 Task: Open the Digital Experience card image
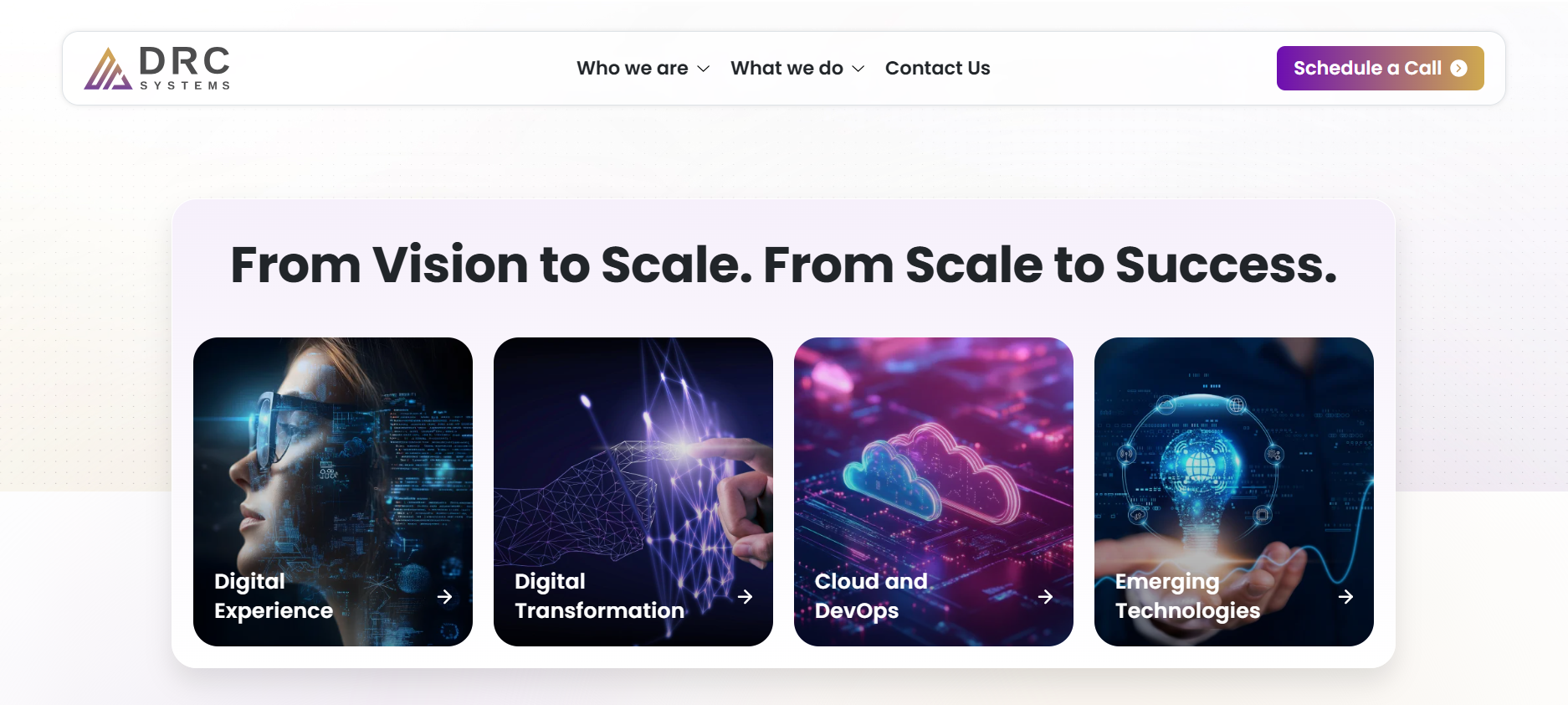pos(332,452)
